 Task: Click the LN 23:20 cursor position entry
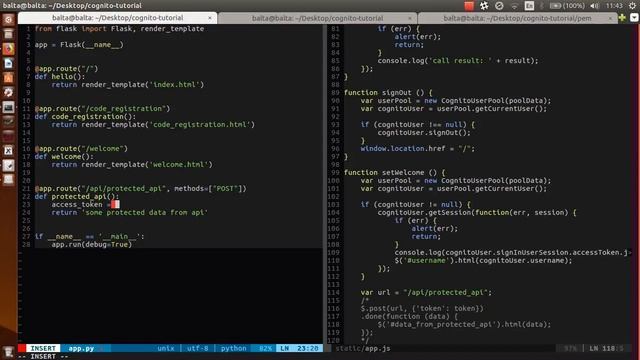[300, 348]
